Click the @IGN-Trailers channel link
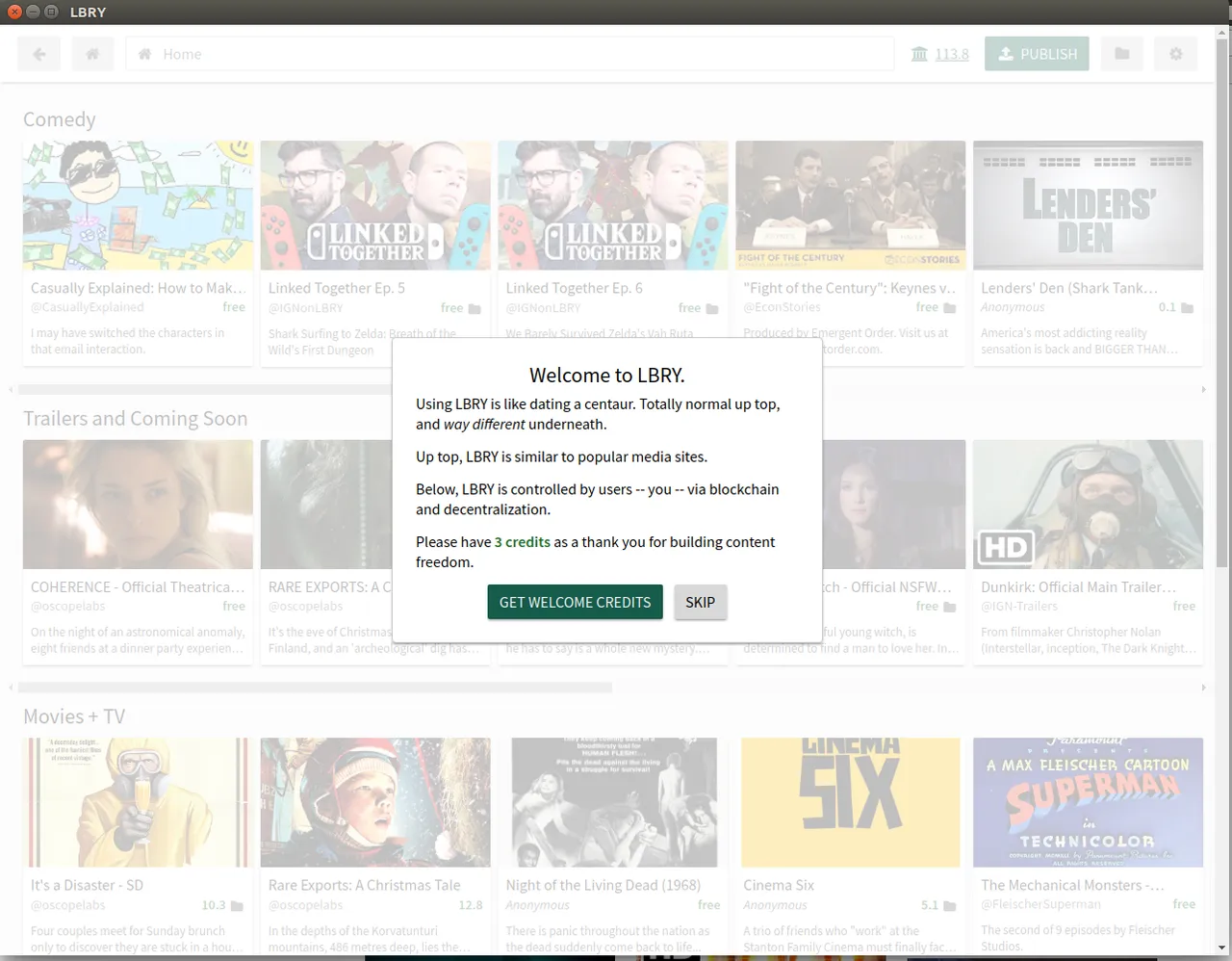This screenshot has width=1232, height=961. pos(1019,607)
